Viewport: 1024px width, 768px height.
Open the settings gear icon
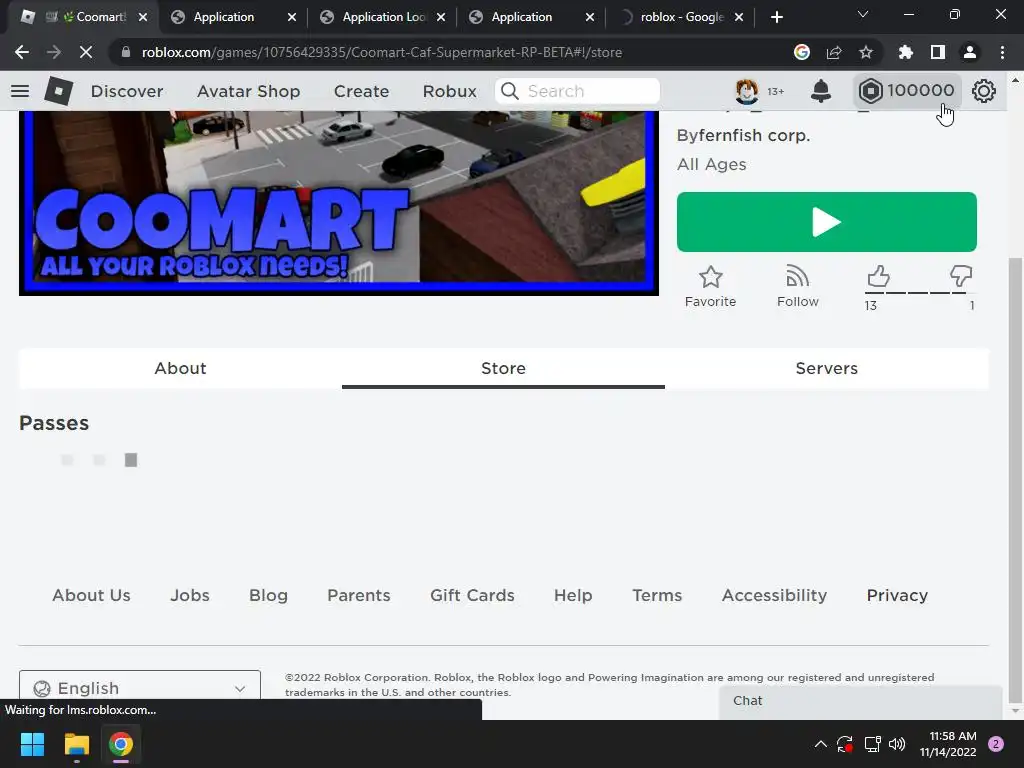click(x=984, y=91)
